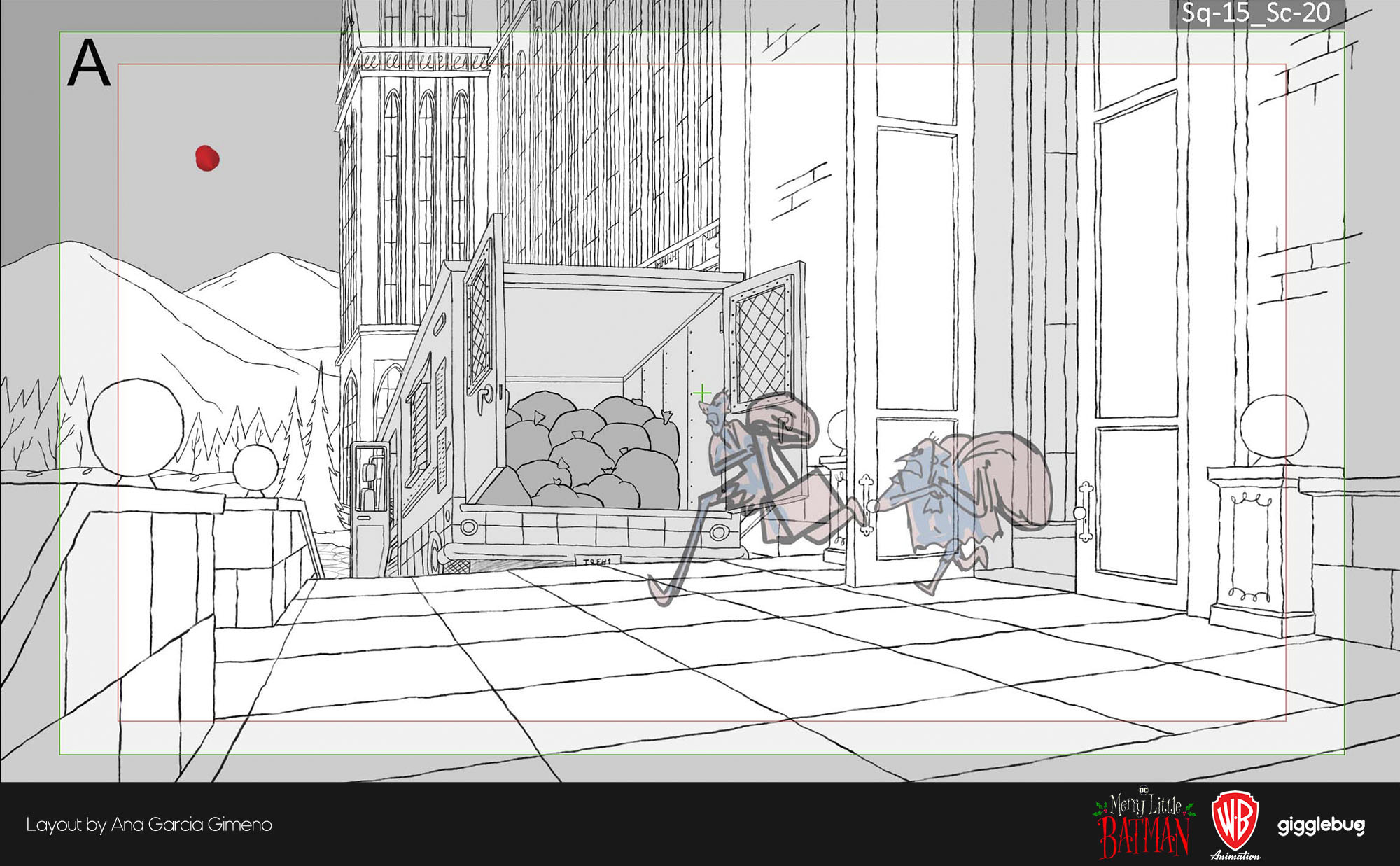1400x866 pixels.
Task: Click the Merry Little Batman logo
Action: [1144, 824]
